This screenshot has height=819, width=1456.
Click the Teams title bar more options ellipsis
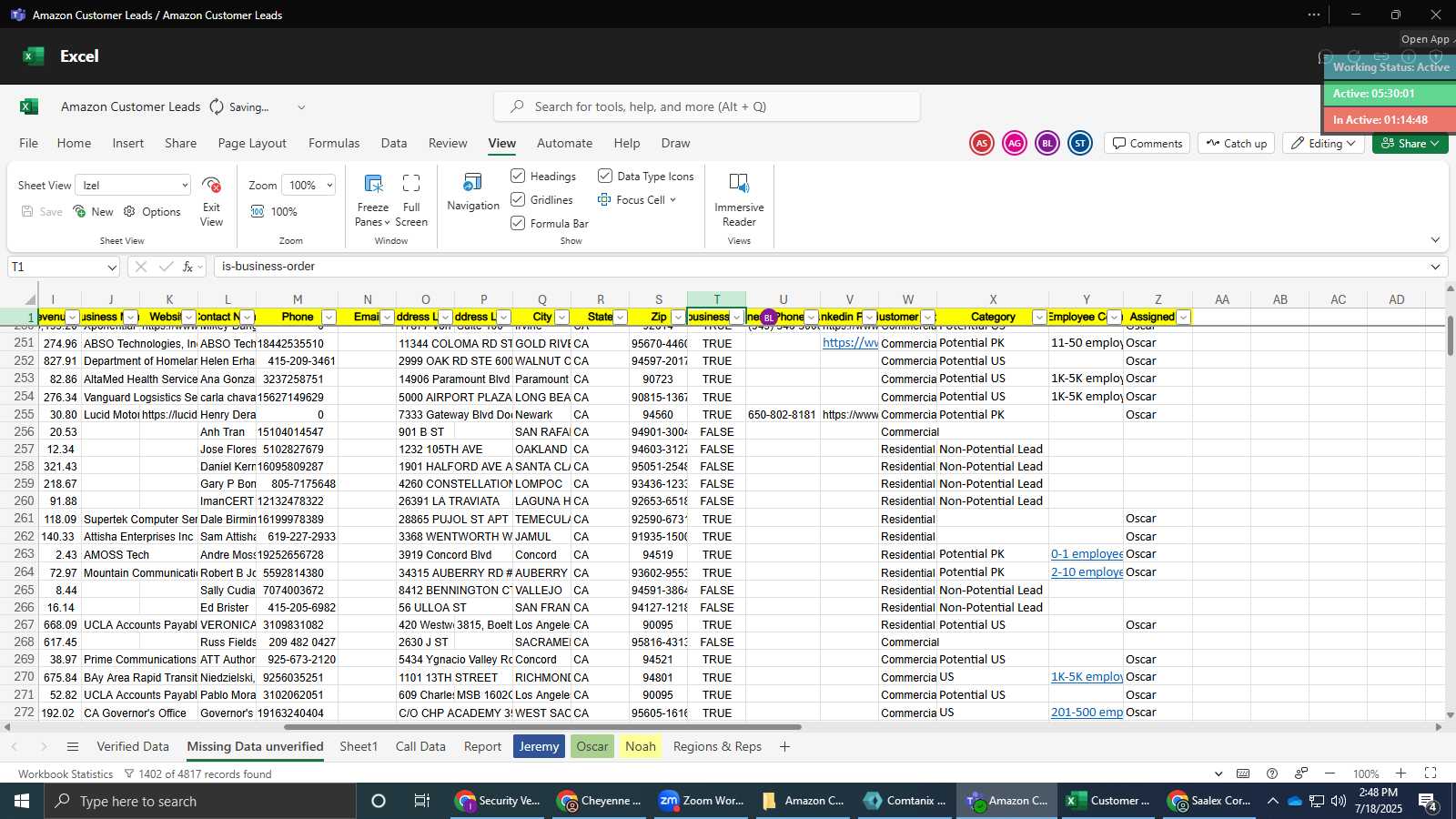(x=1313, y=15)
